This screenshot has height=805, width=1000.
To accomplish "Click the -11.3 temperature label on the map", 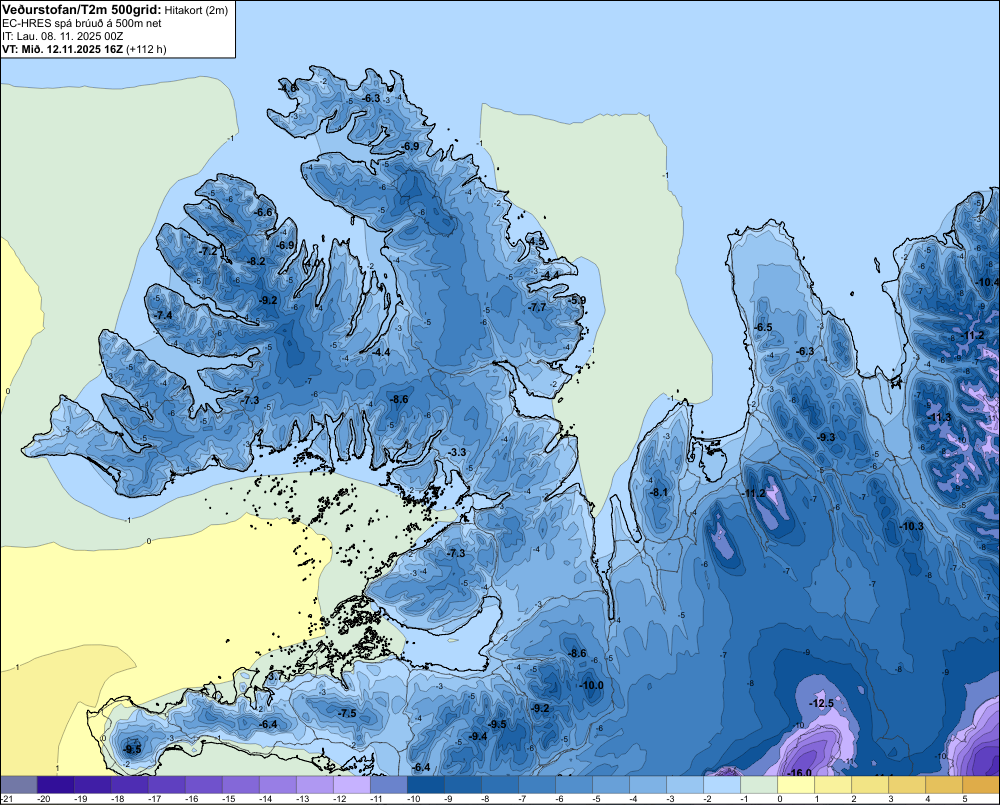I will point(939,417).
